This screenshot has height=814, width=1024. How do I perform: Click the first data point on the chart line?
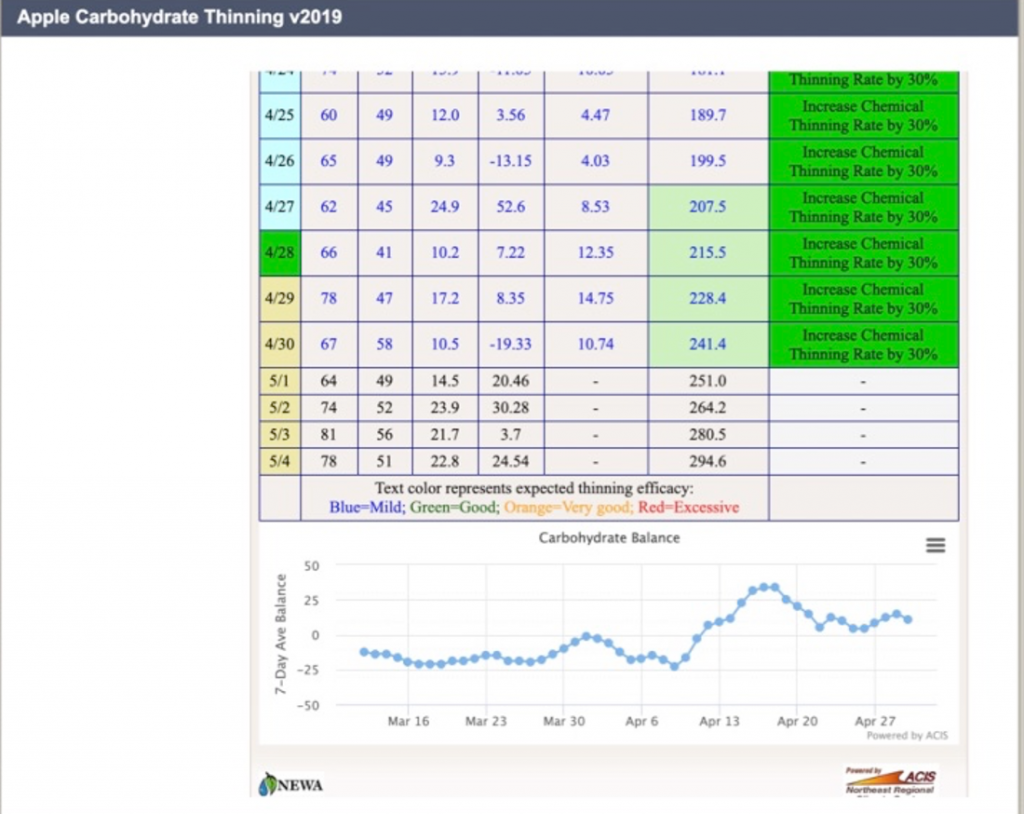tap(364, 652)
